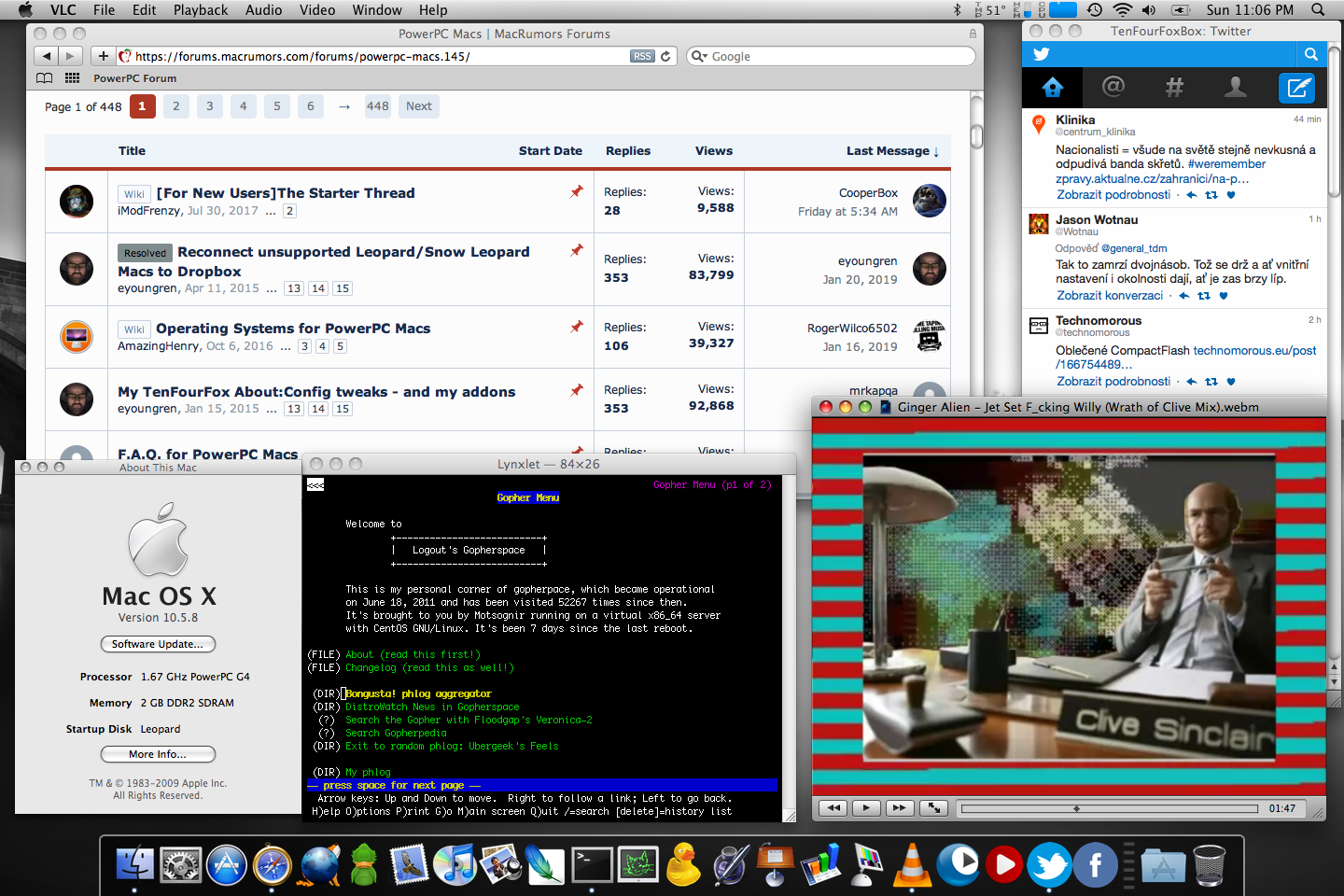Reply to the Klinika tweet
This screenshot has height=896, width=1344.
pos(1191,195)
